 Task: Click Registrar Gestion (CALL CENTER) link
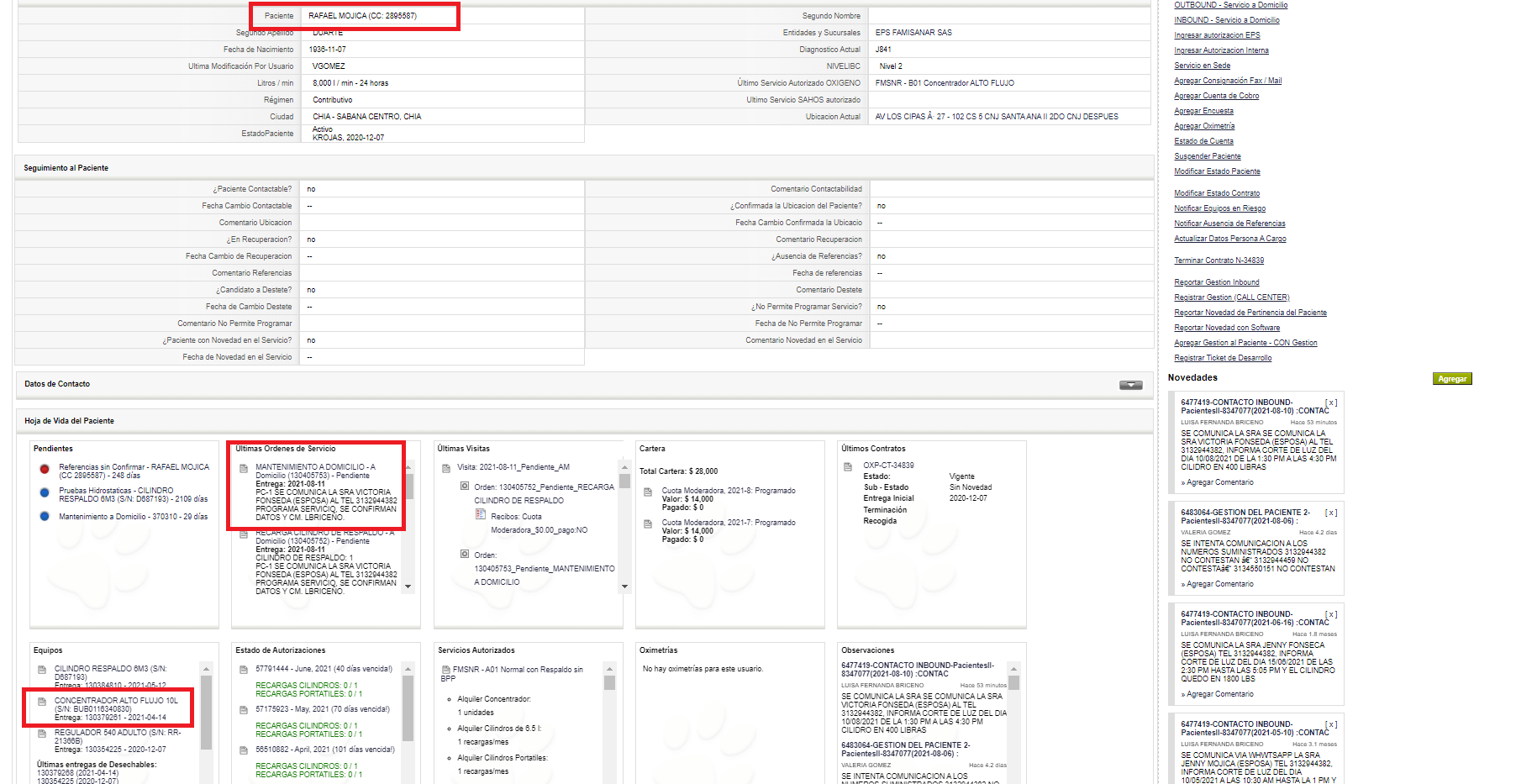tap(1231, 297)
